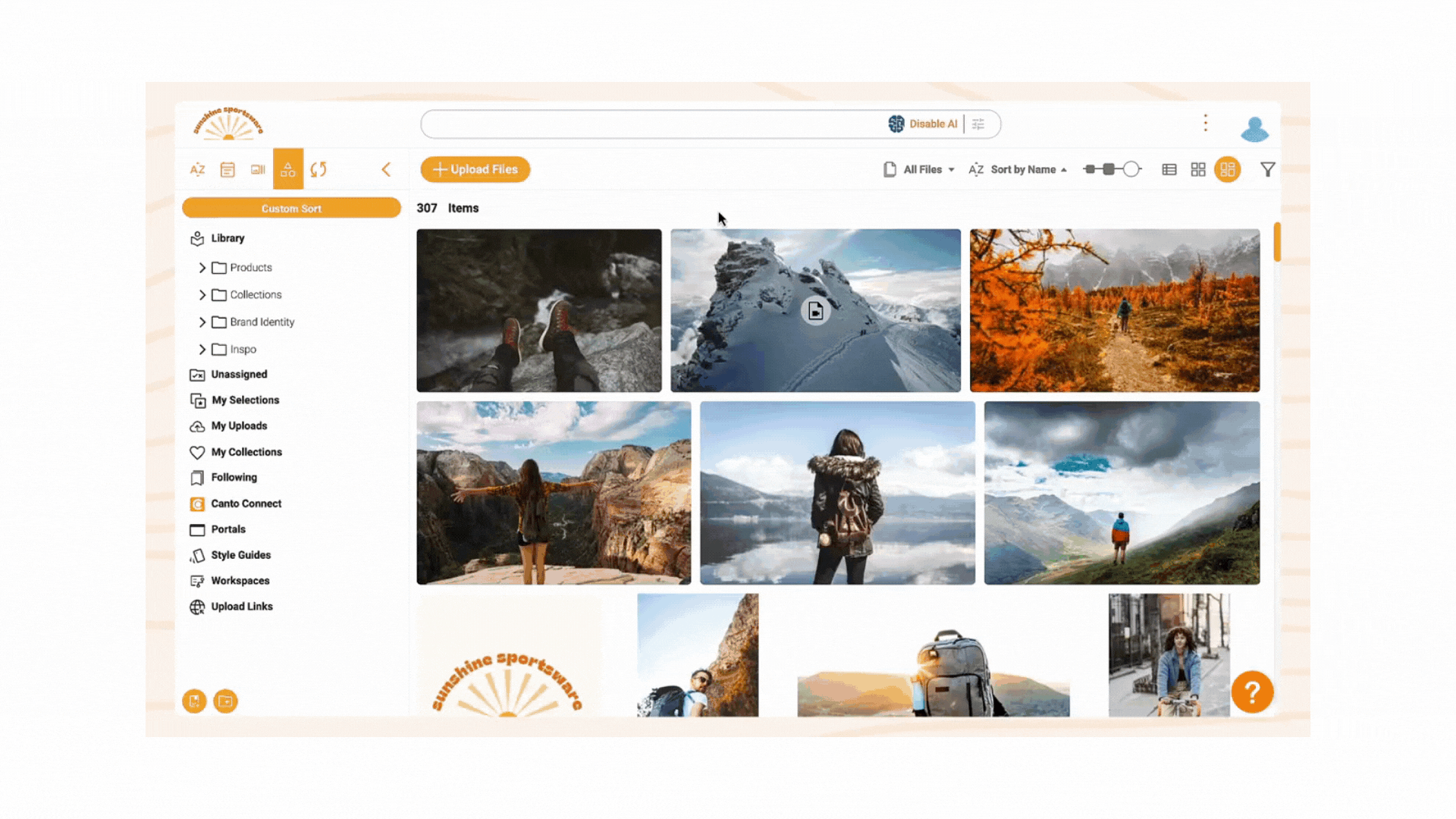Viewport: 1456px width, 819px height.
Task: Toggle masonry view layout button
Action: coord(1227,170)
